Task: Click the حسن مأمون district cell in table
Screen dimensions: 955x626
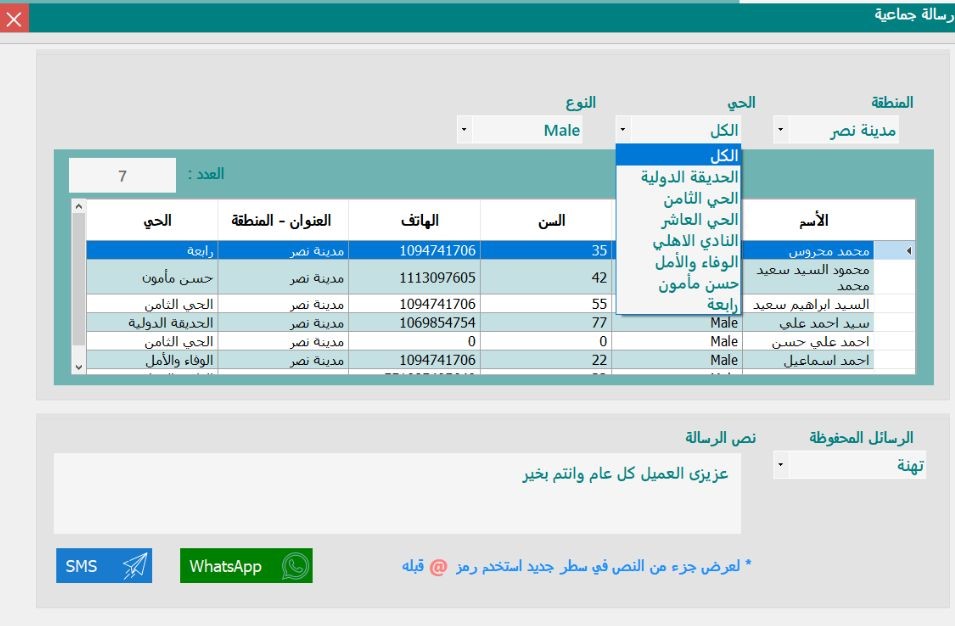Action: click(152, 277)
